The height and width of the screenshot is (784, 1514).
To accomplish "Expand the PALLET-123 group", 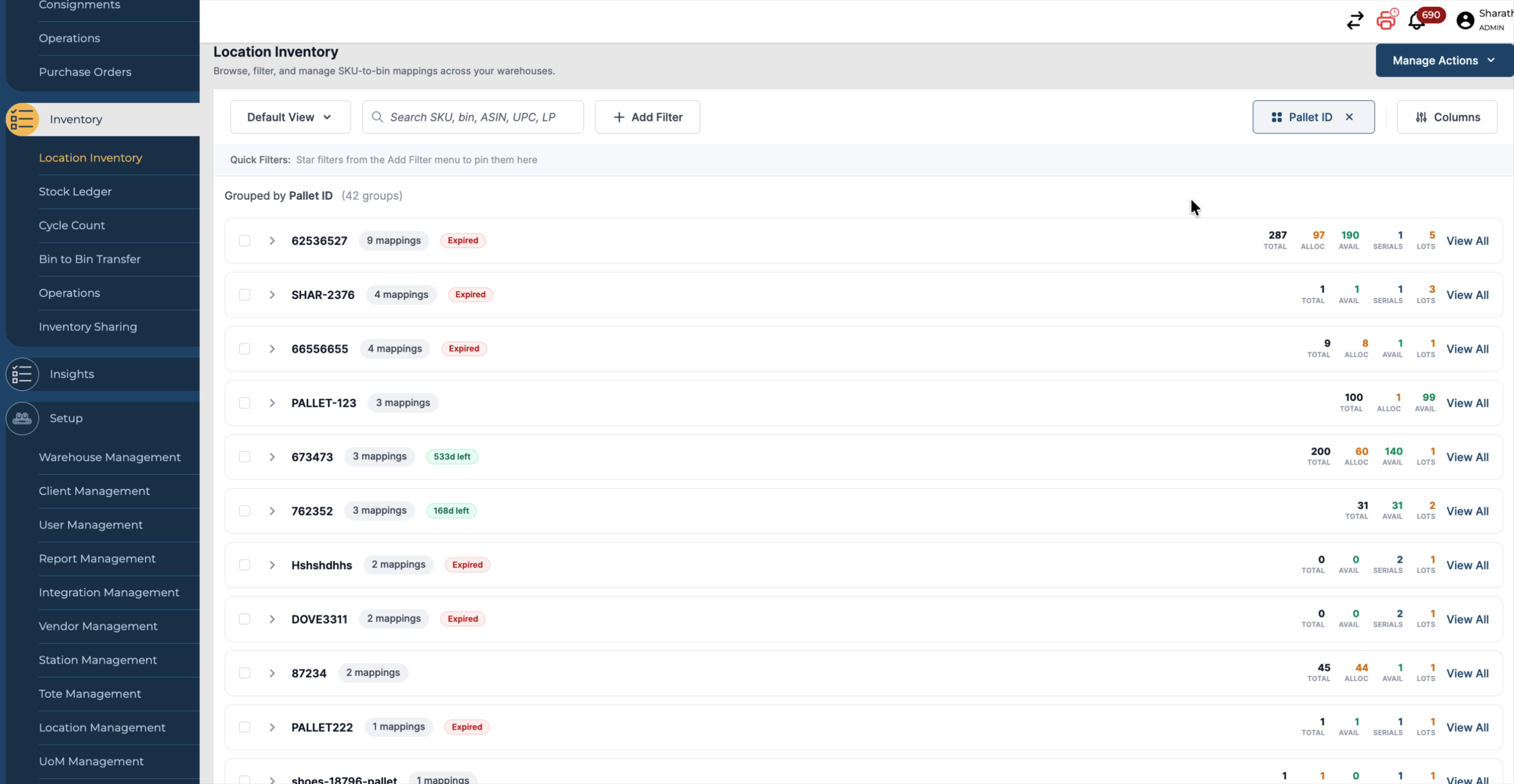I will pos(272,403).
